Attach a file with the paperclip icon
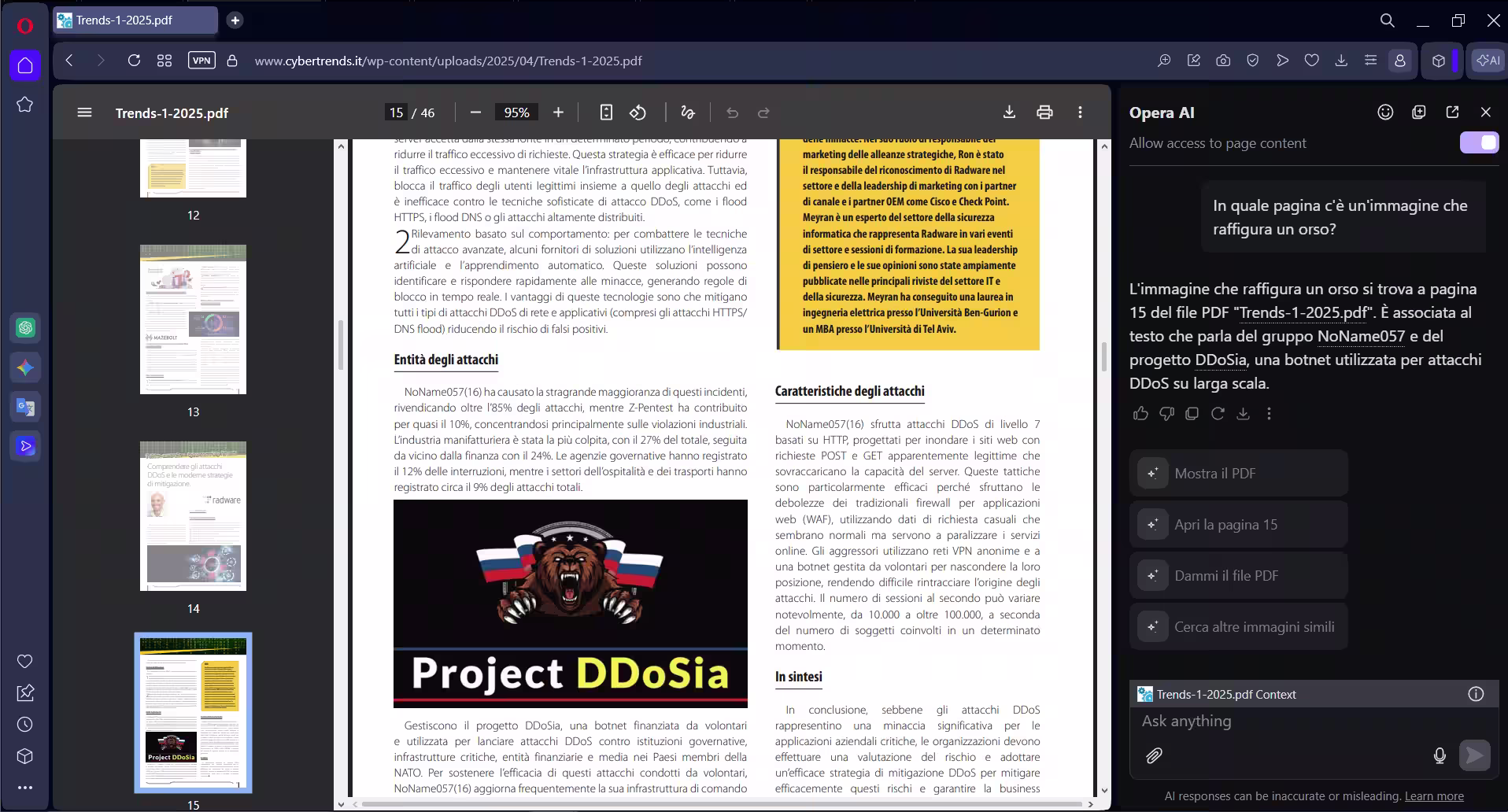Screen dimensions: 1508x812 coord(1154,756)
